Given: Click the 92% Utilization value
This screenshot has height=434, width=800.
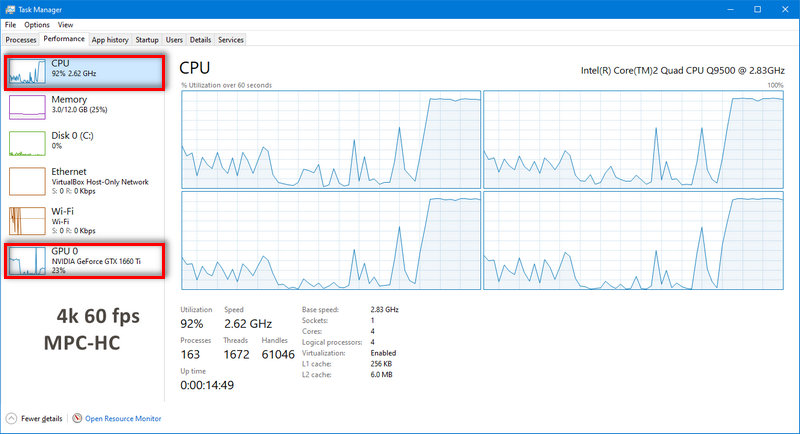Looking at the screenshot, I should [x=191, y=324].
